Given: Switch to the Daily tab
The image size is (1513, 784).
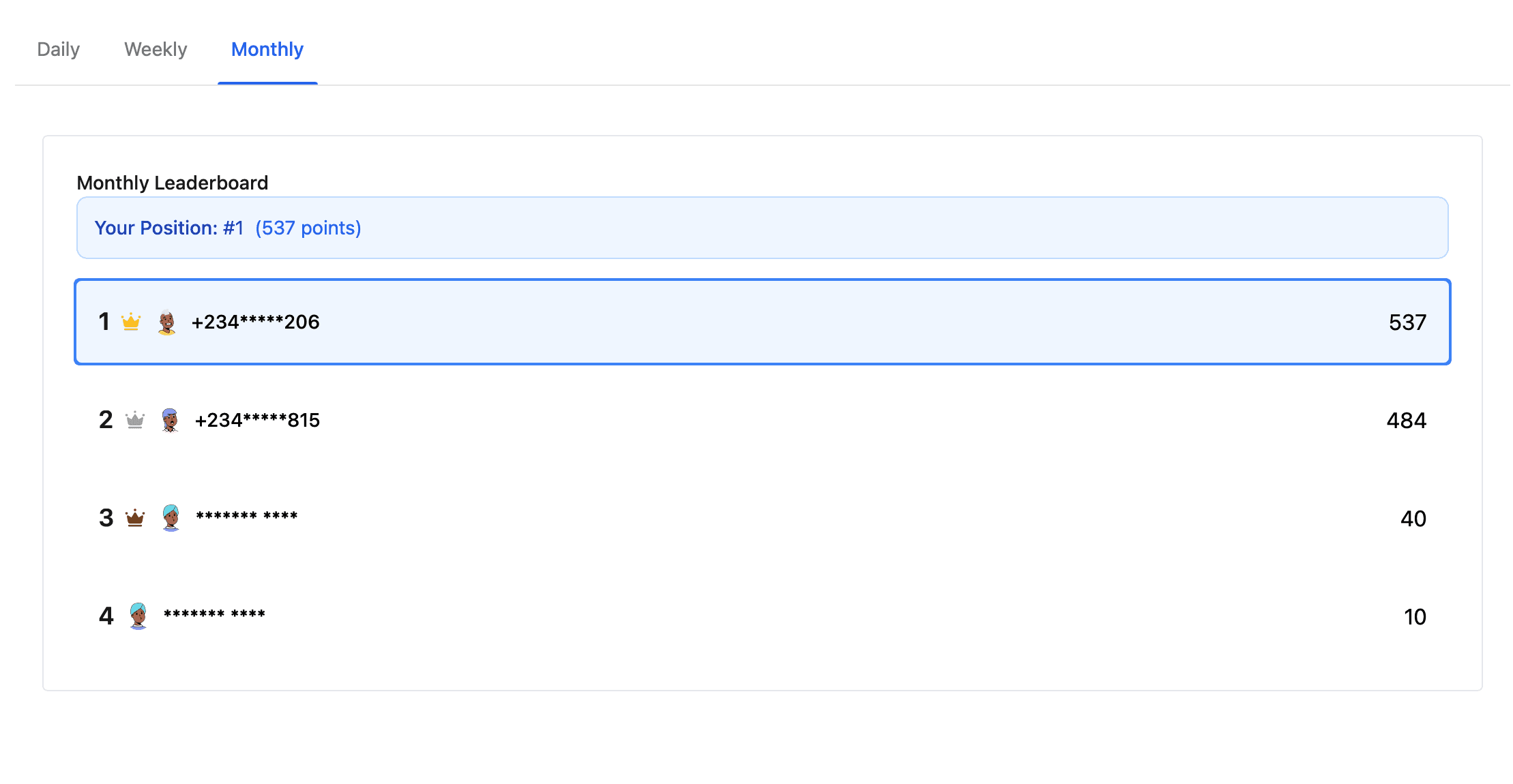Looking at the screenshot, I should point(59,50).
